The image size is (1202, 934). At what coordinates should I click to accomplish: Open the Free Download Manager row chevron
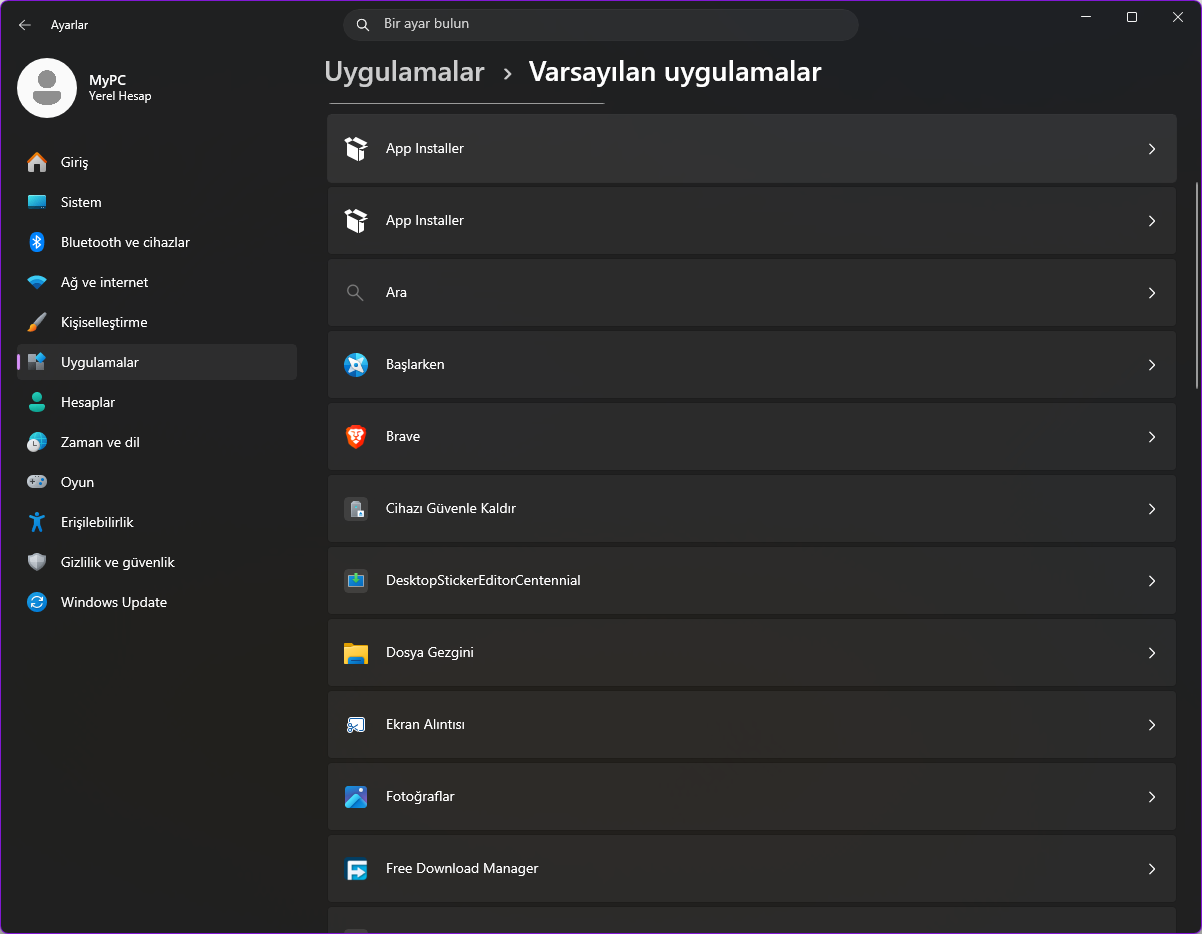coord(1152,868)
